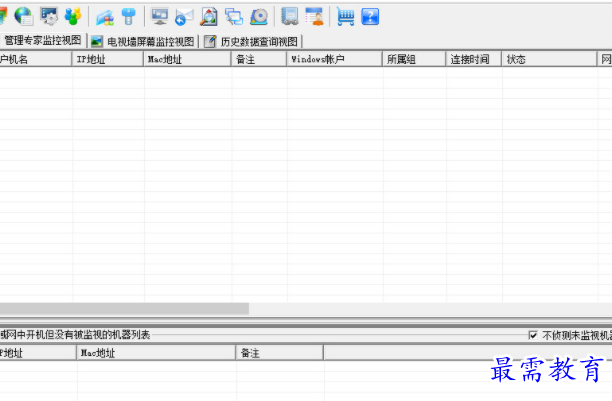Sort by 连接时间 column header

[474, 59]
